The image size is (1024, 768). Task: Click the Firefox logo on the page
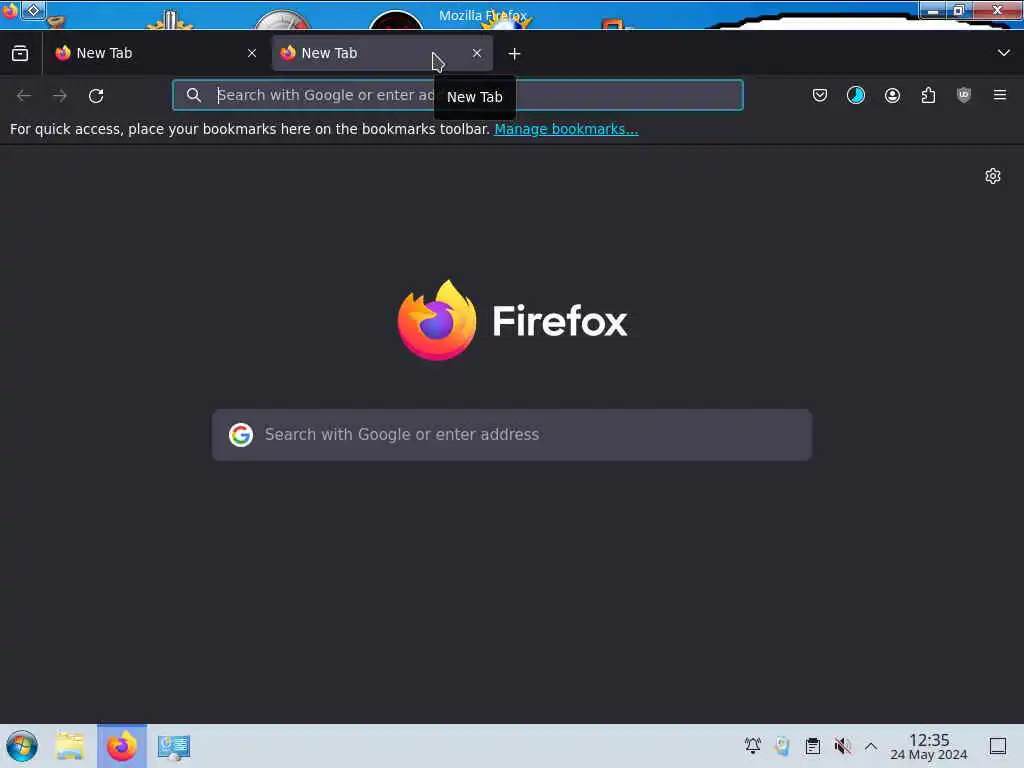[513, 320]
